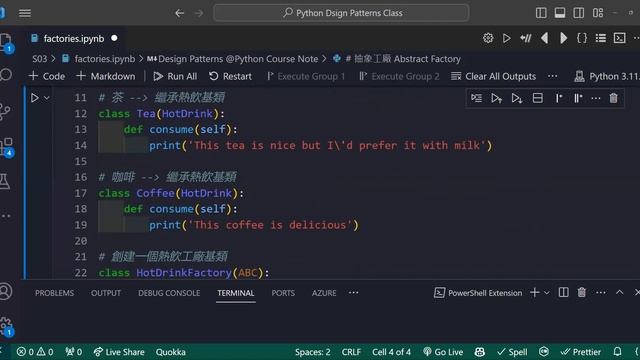Click the S03 breadcrumb
Image resolution: width=640 pixels, height=360 pixels.
(40, 59)
